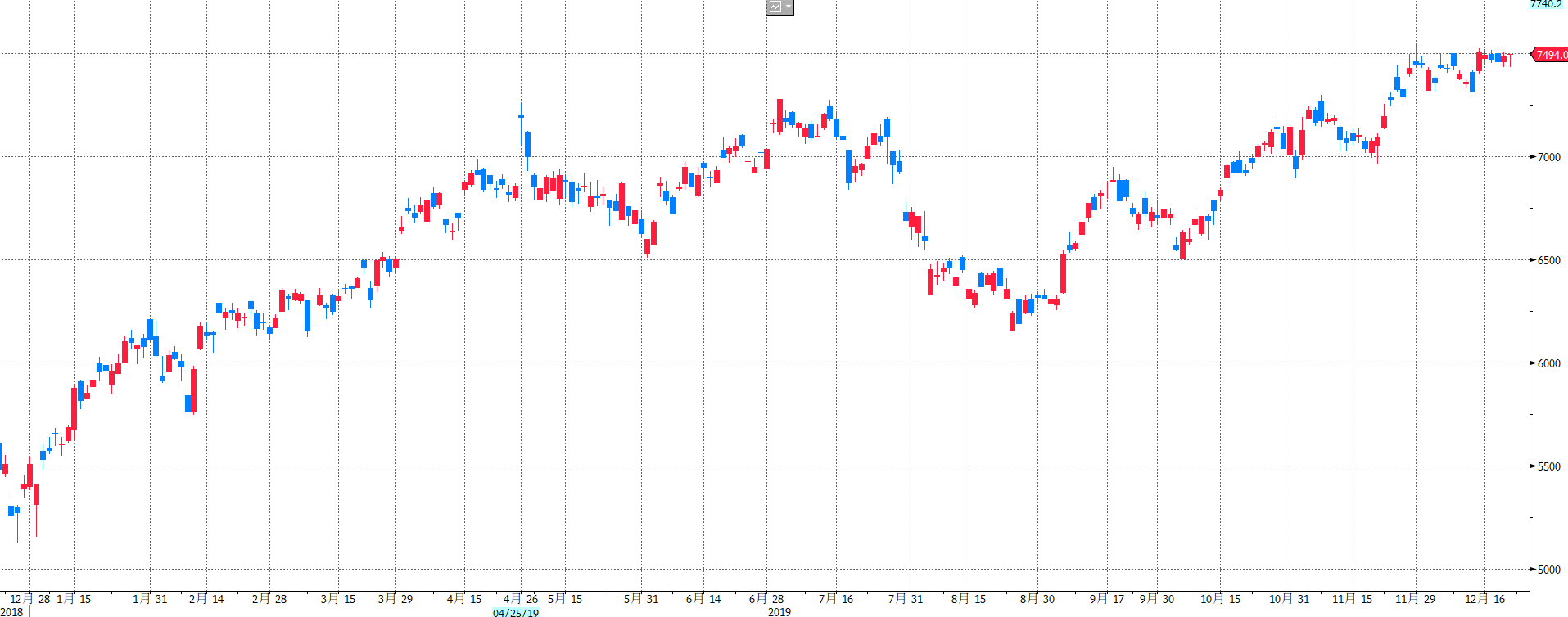Click the 6500 price axis label
Viewport: 1568px width, 617px height.
[x=1548, y=260]
